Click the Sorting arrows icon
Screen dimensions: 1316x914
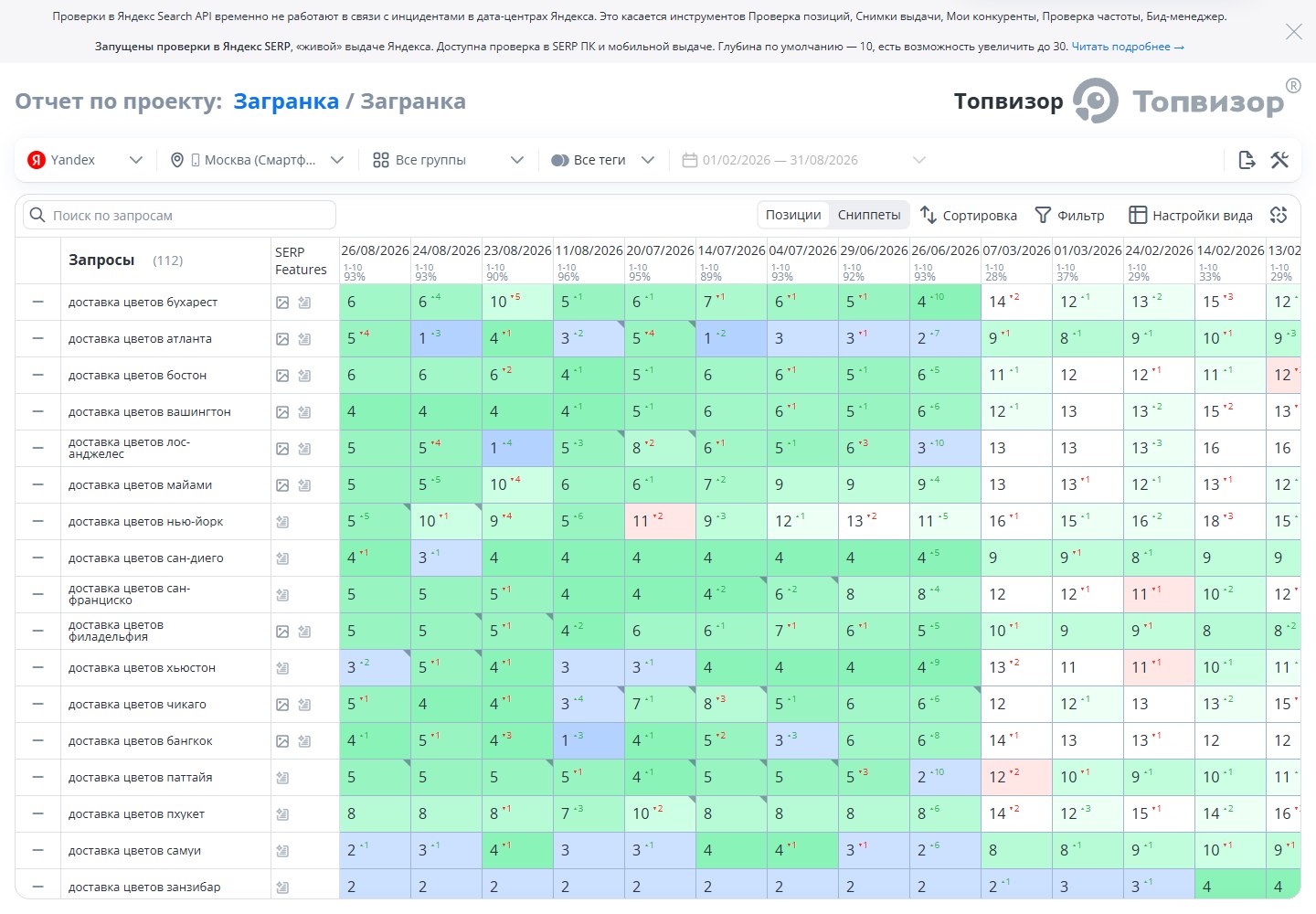[929, 215]
